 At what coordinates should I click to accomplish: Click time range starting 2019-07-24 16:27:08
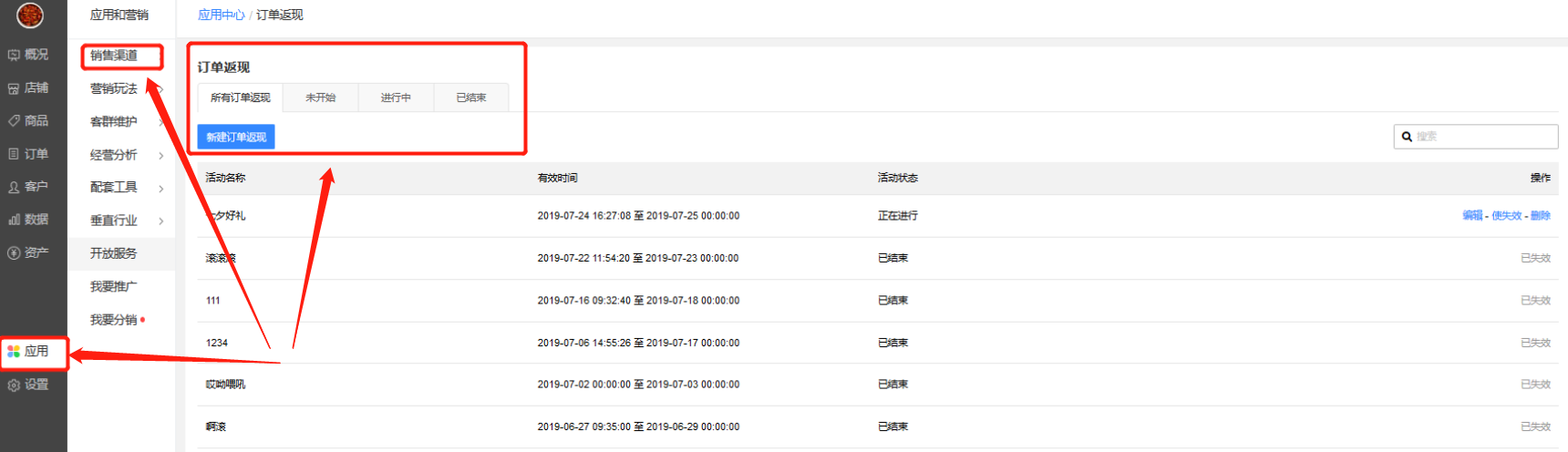(638, 216)
